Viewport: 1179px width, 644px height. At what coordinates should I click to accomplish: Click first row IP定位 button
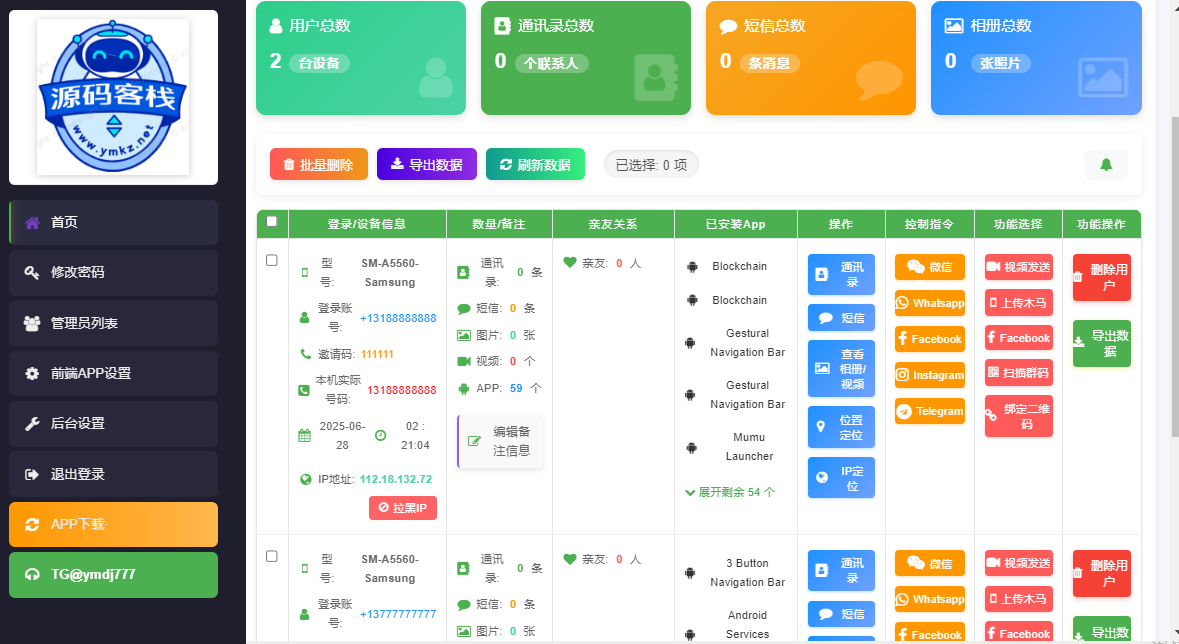(841, 478)
